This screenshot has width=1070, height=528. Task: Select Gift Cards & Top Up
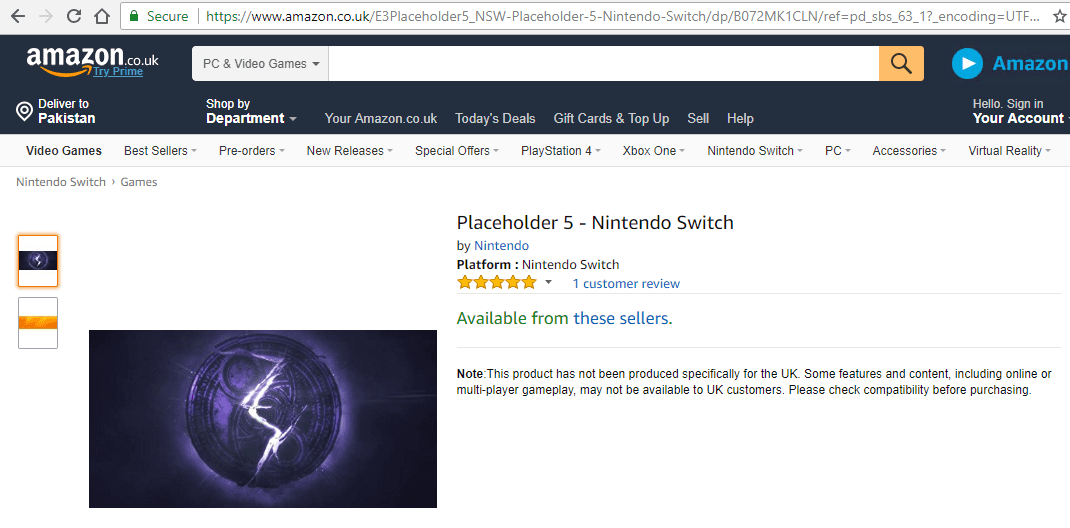click(x=611, y=118)
